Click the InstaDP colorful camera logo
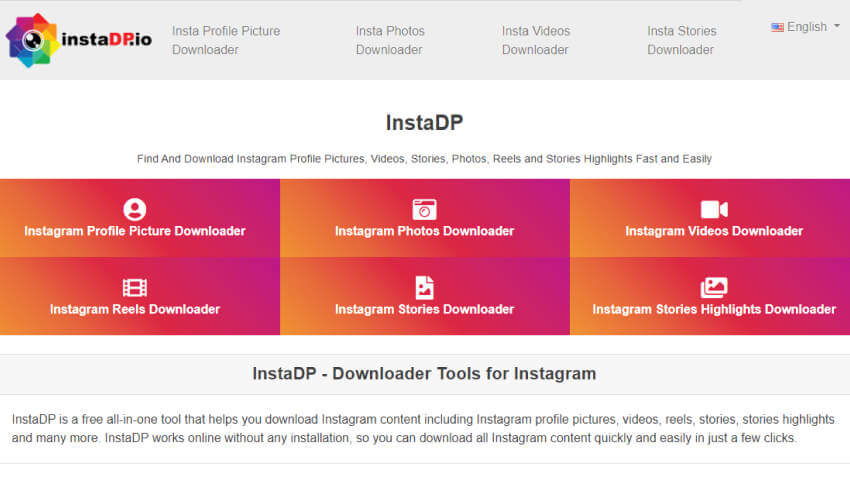The image size is (850, 500). [32, 40]
